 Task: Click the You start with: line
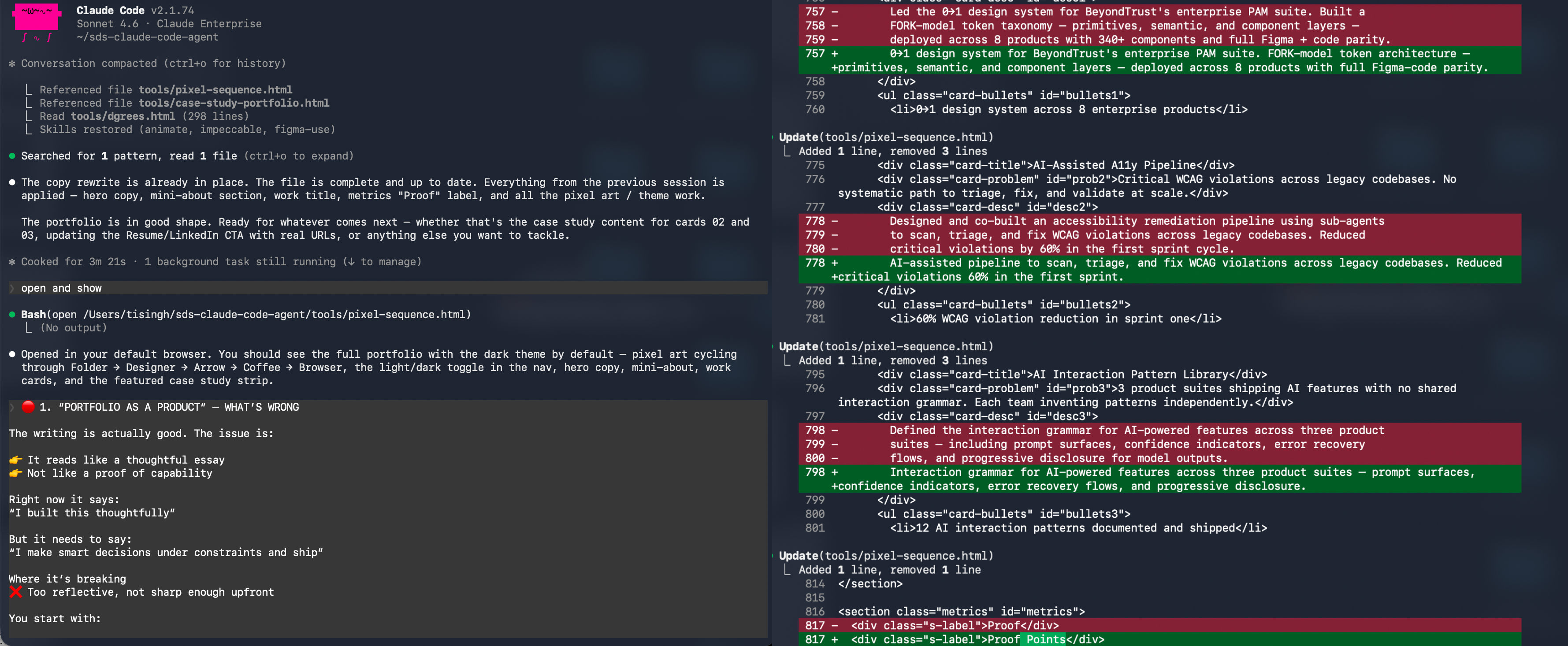(55, 619)
